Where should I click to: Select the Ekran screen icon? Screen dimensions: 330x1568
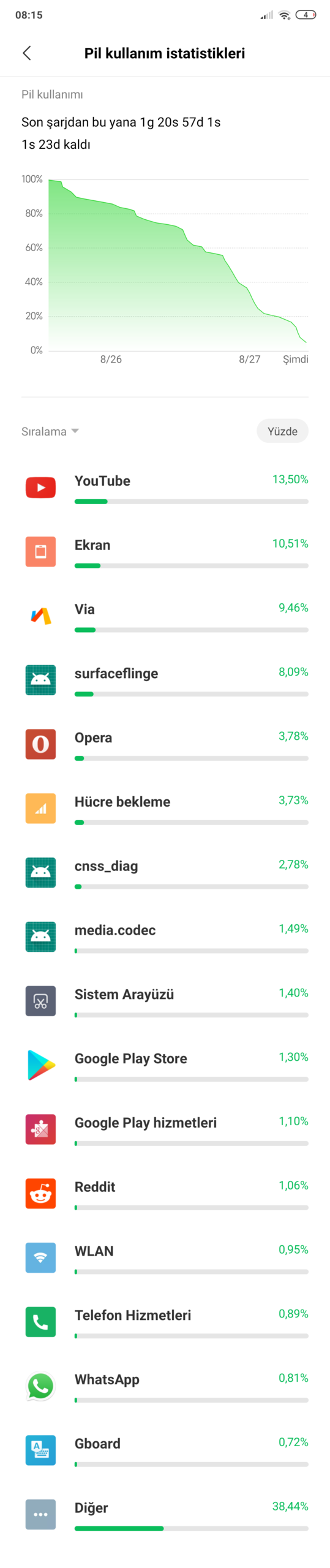pyautogui.click(x=40, y=551)
